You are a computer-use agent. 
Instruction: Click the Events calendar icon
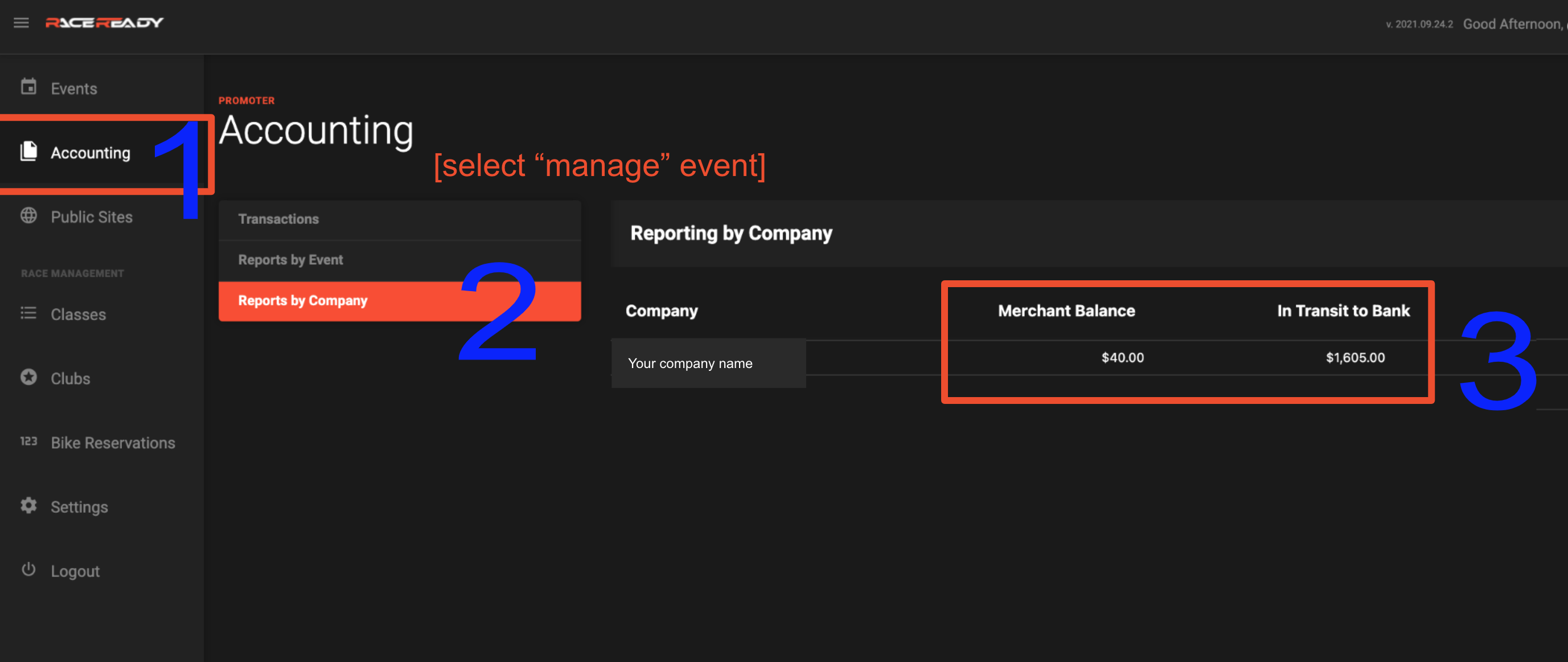pyautogui.click(x=28, y=87)
